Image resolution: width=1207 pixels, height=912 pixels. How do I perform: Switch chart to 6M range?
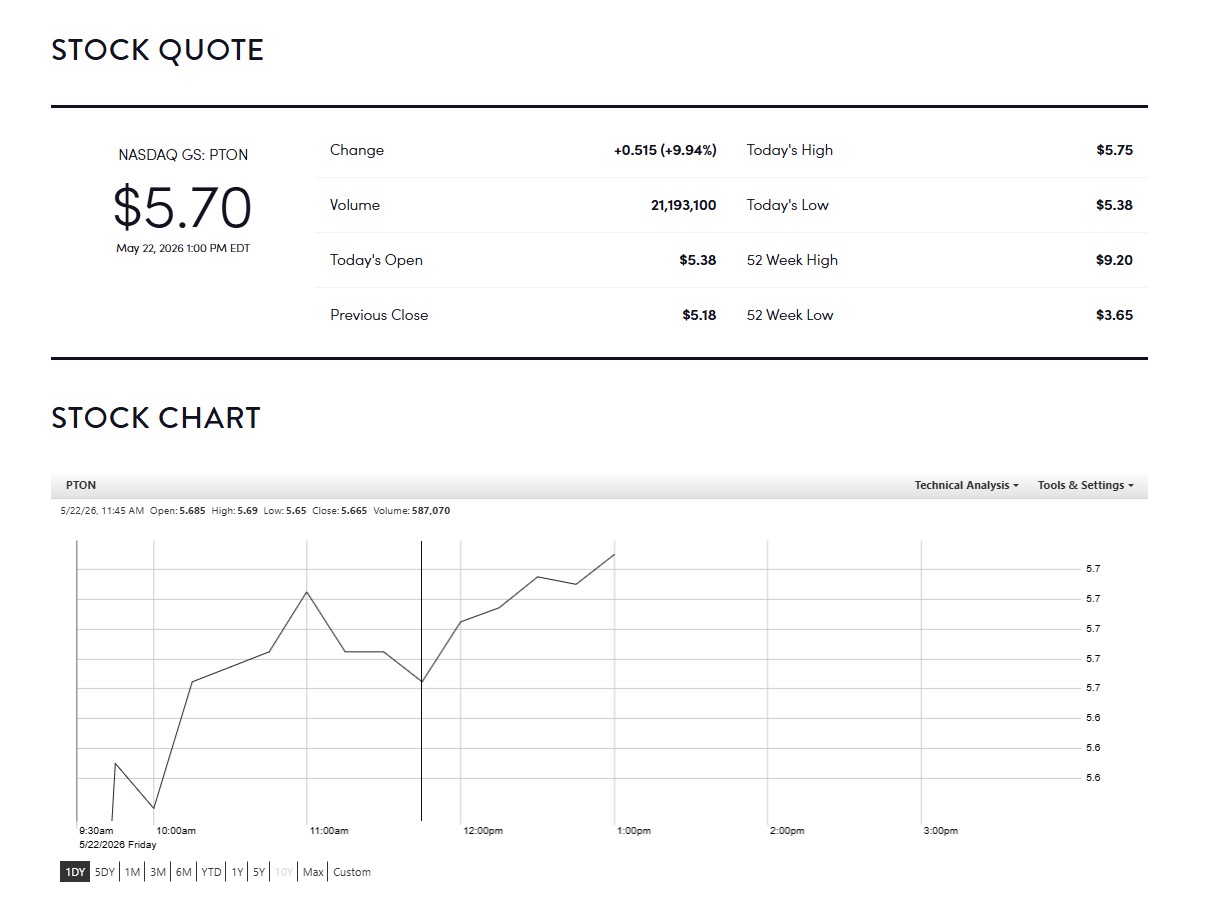[x=183, y=872]
